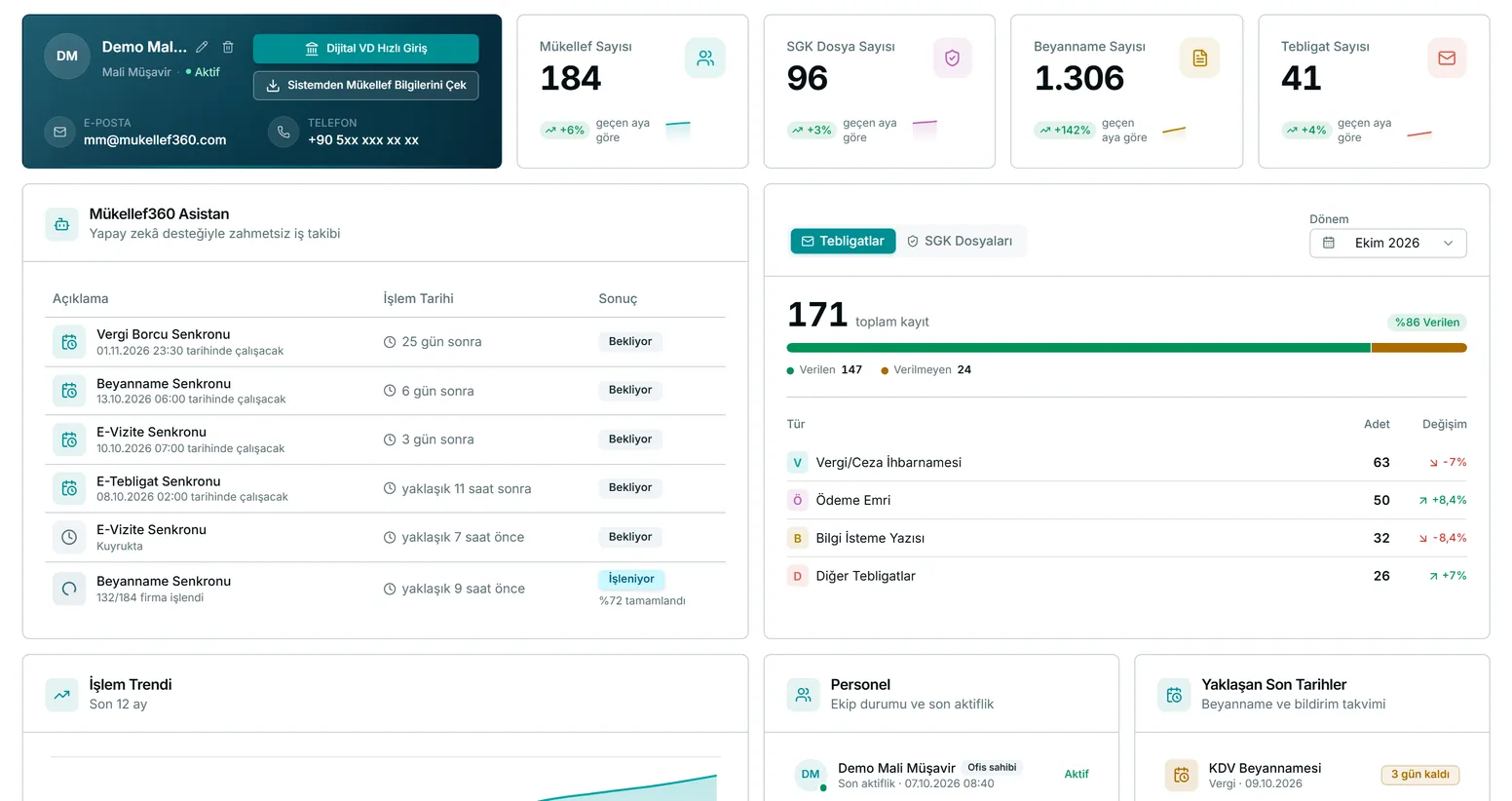The width and height of the screenshot is (1512, 801).
Task: Click the KDV Beyannamesi calendar icon
Action: (1181, 775)
